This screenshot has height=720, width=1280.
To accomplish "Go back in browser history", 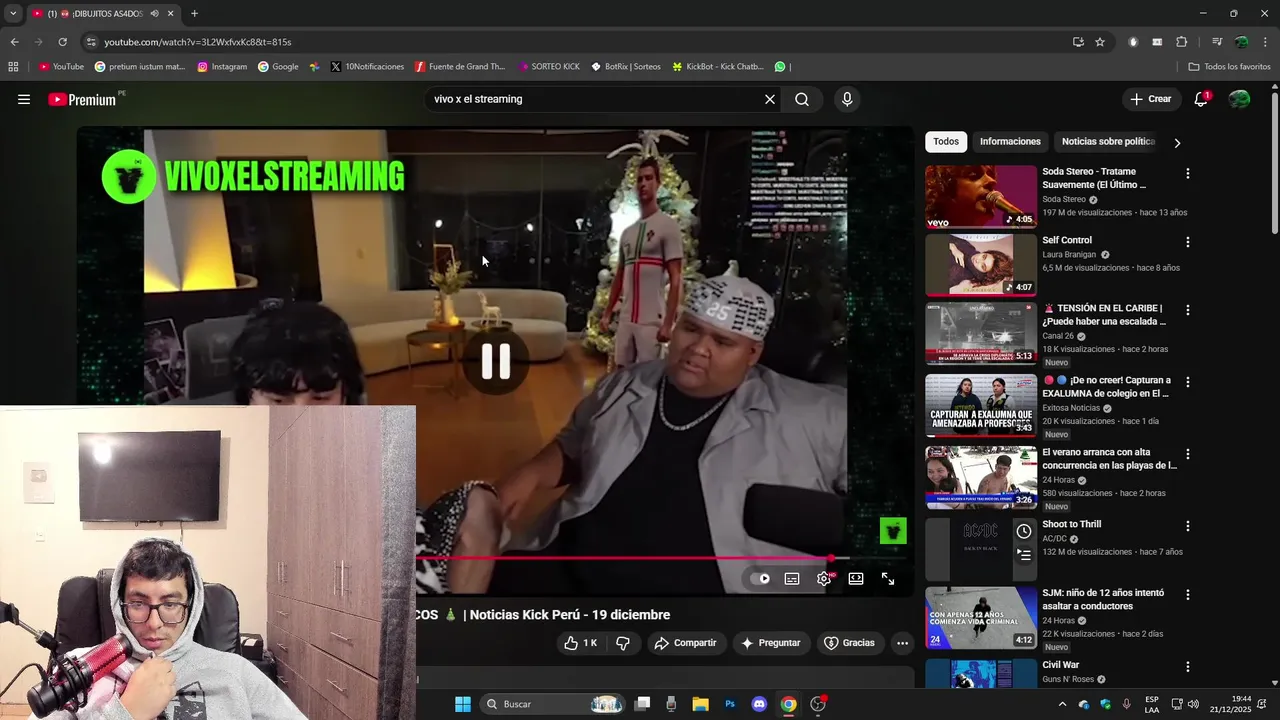I will (x=14, y=42).
